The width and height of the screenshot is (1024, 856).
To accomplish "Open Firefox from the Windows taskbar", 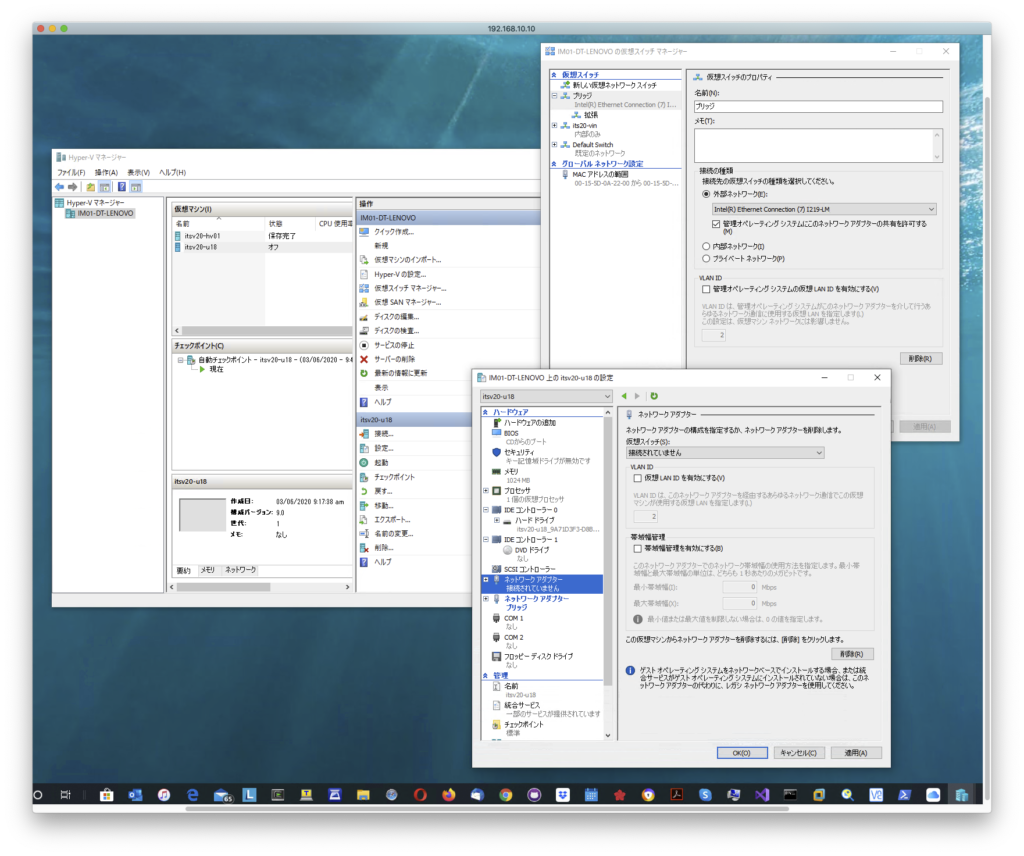I will (x=448, y=795).
